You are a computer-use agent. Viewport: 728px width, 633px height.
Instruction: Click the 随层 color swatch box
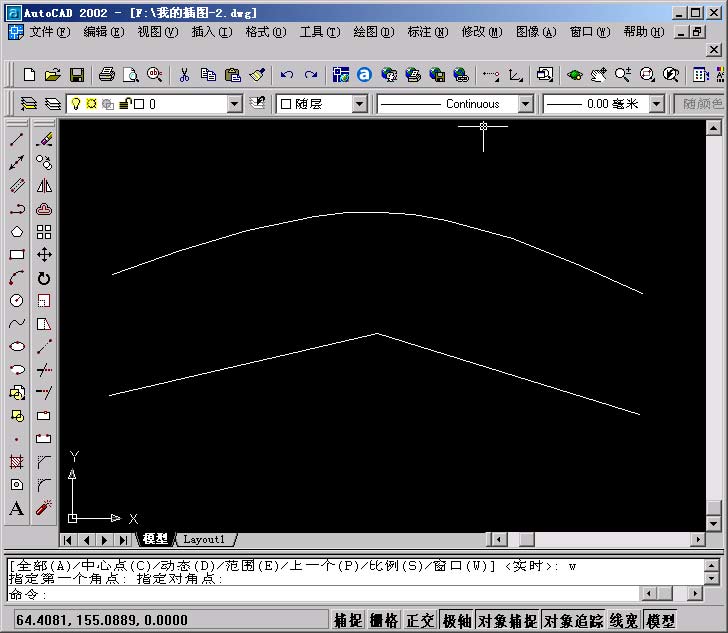click(286, 104)
